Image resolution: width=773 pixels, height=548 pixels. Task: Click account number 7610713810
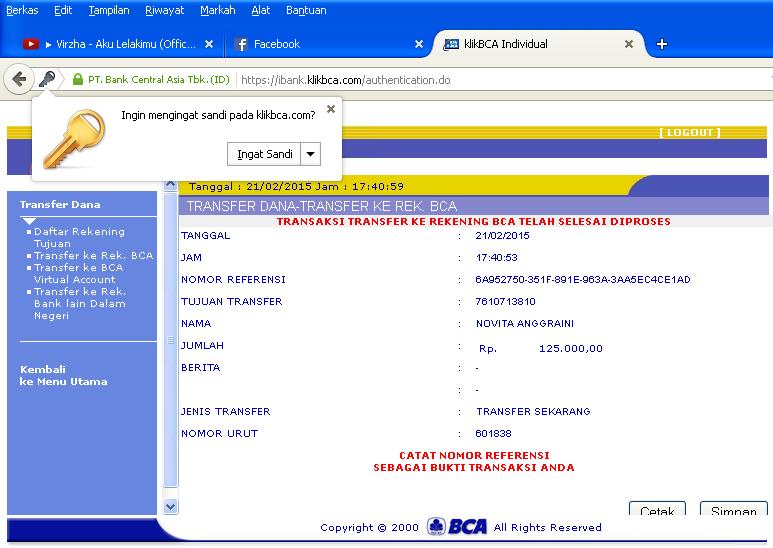click(505, 301)
